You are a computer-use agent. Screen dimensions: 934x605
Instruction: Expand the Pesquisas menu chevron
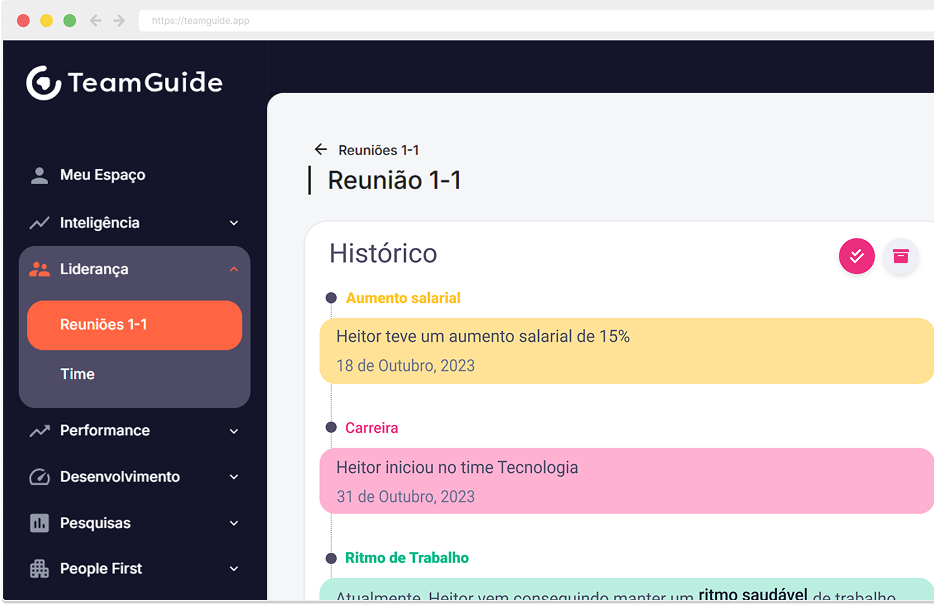click(234, 523)
